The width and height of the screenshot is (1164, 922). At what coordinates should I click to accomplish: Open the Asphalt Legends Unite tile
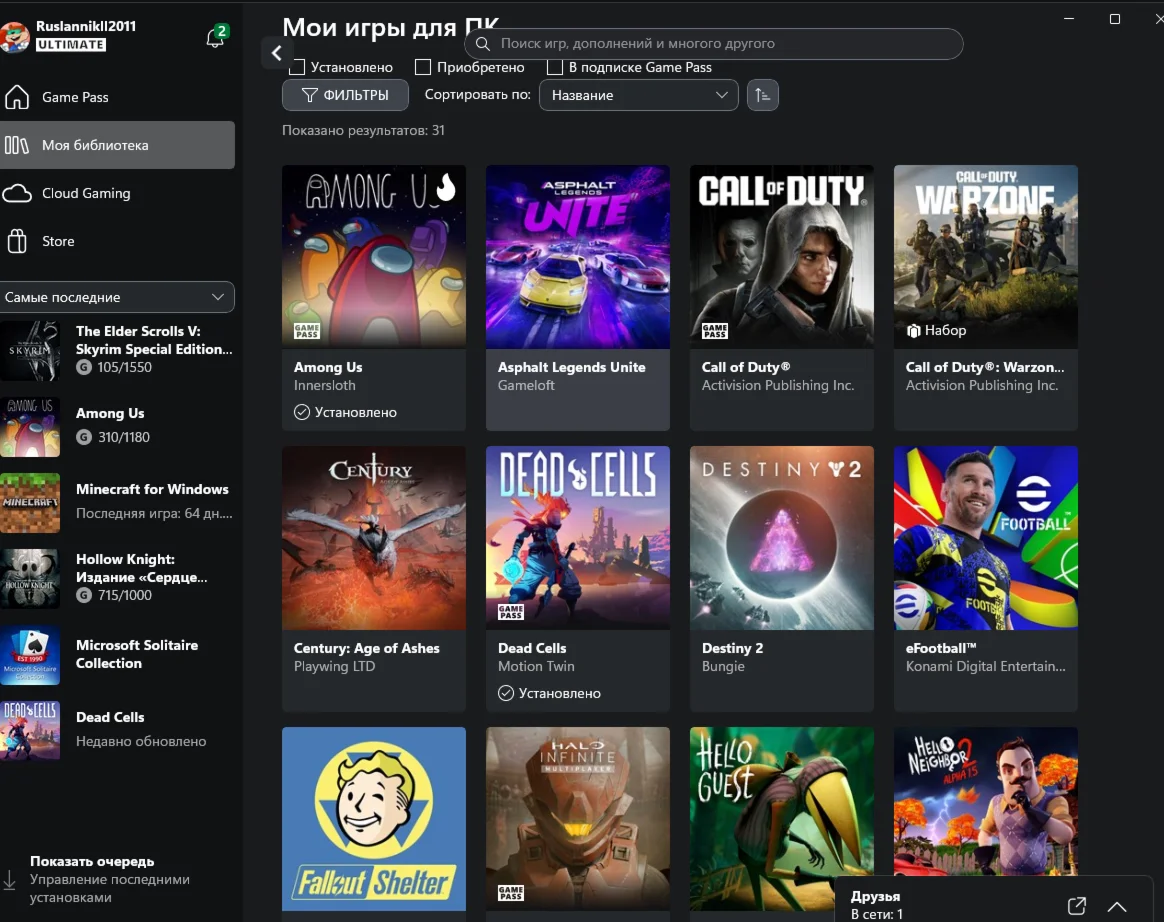click(x=578, y=297)
